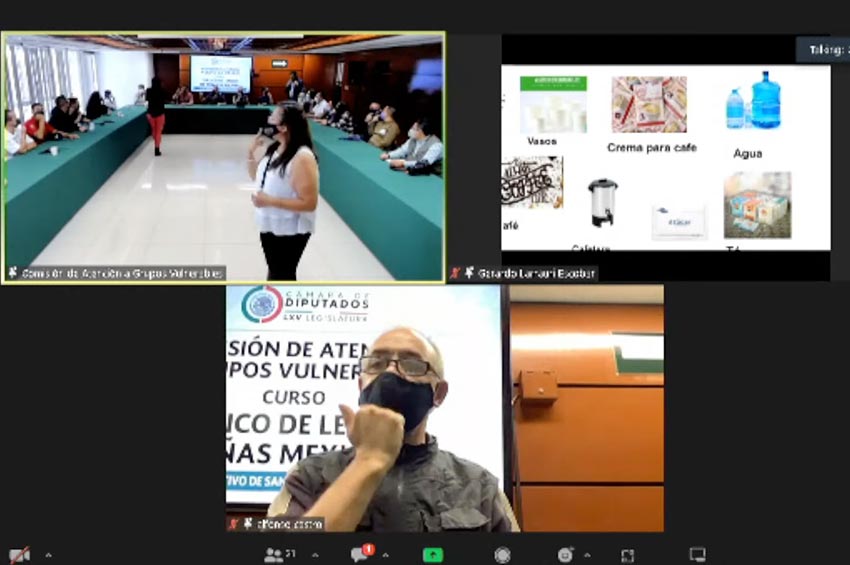Click muted mic icon on bottom video tile
Image resolution: width=850 pixels, height=565 pixels.
[x=235, y=523]
